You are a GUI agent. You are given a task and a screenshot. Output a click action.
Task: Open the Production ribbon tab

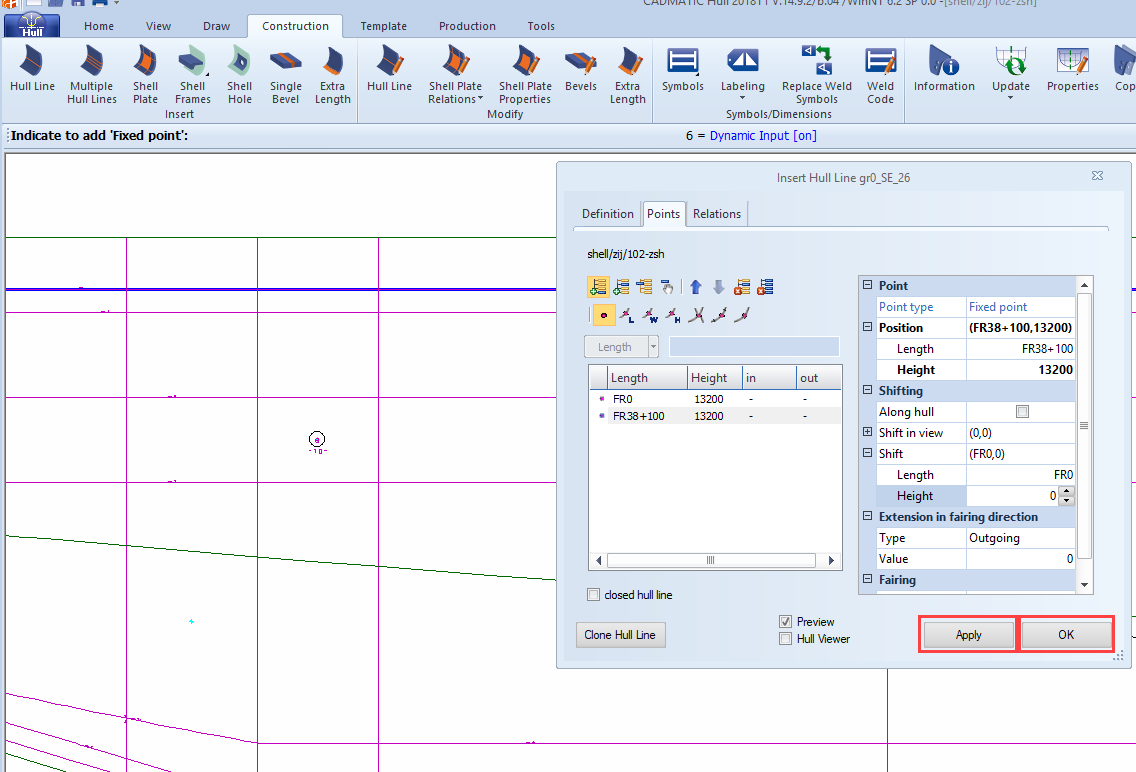click(x=466, y=26)
